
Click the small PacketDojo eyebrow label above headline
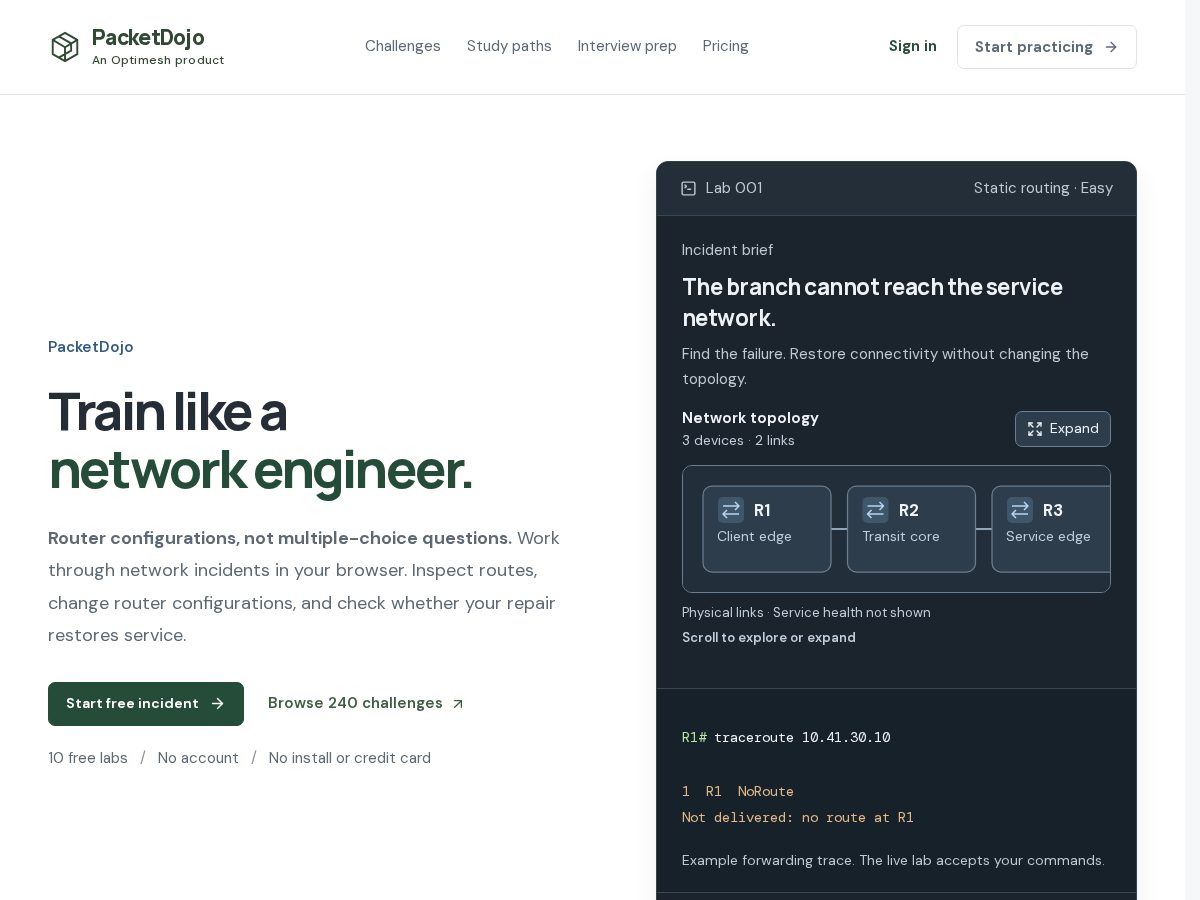pos(91,347)
